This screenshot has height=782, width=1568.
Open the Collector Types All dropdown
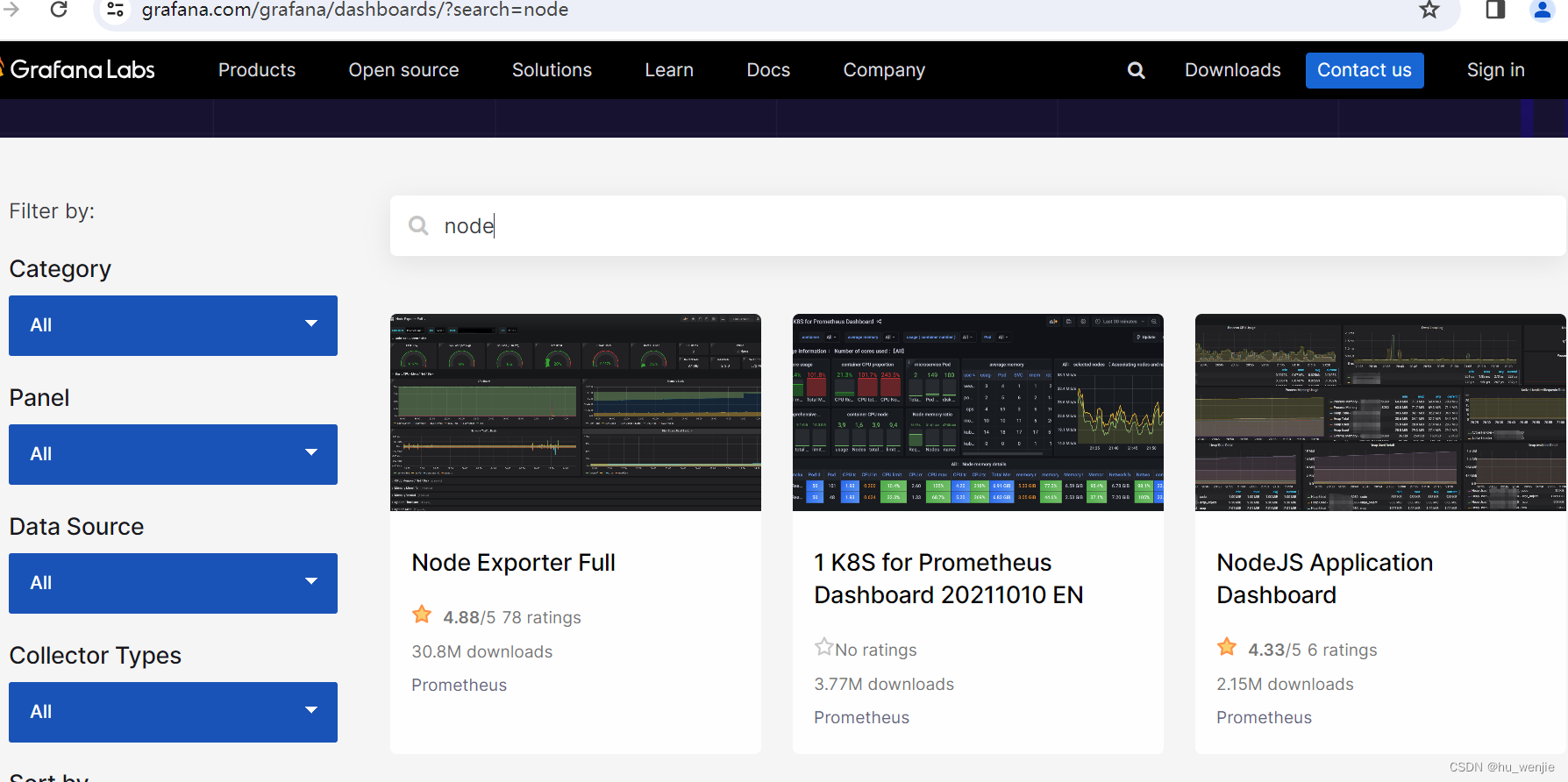pos(173,712)
